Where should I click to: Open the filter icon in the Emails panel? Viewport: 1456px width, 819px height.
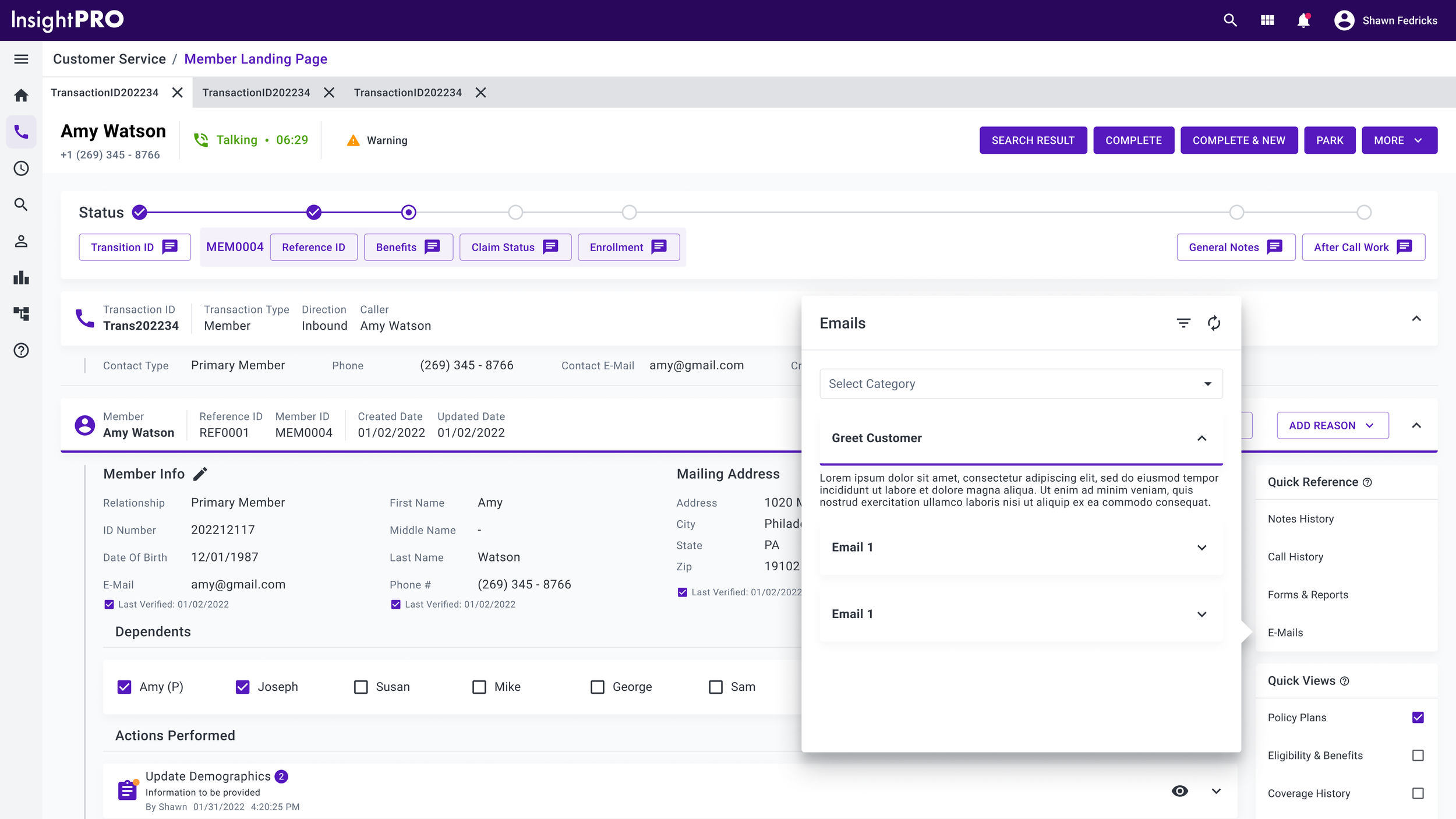(1183, 323)
